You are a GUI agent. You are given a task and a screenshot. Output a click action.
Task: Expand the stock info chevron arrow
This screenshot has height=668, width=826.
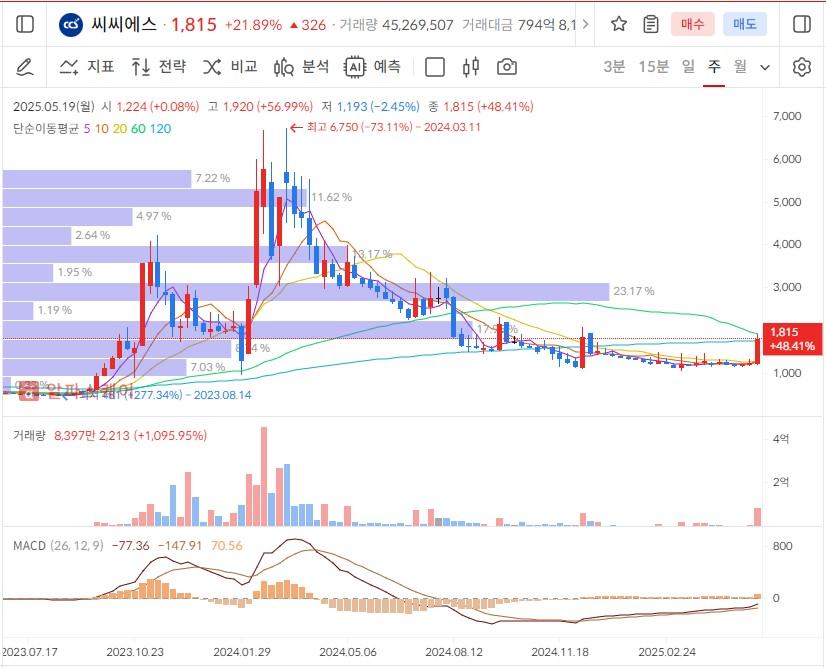[585, 24]
